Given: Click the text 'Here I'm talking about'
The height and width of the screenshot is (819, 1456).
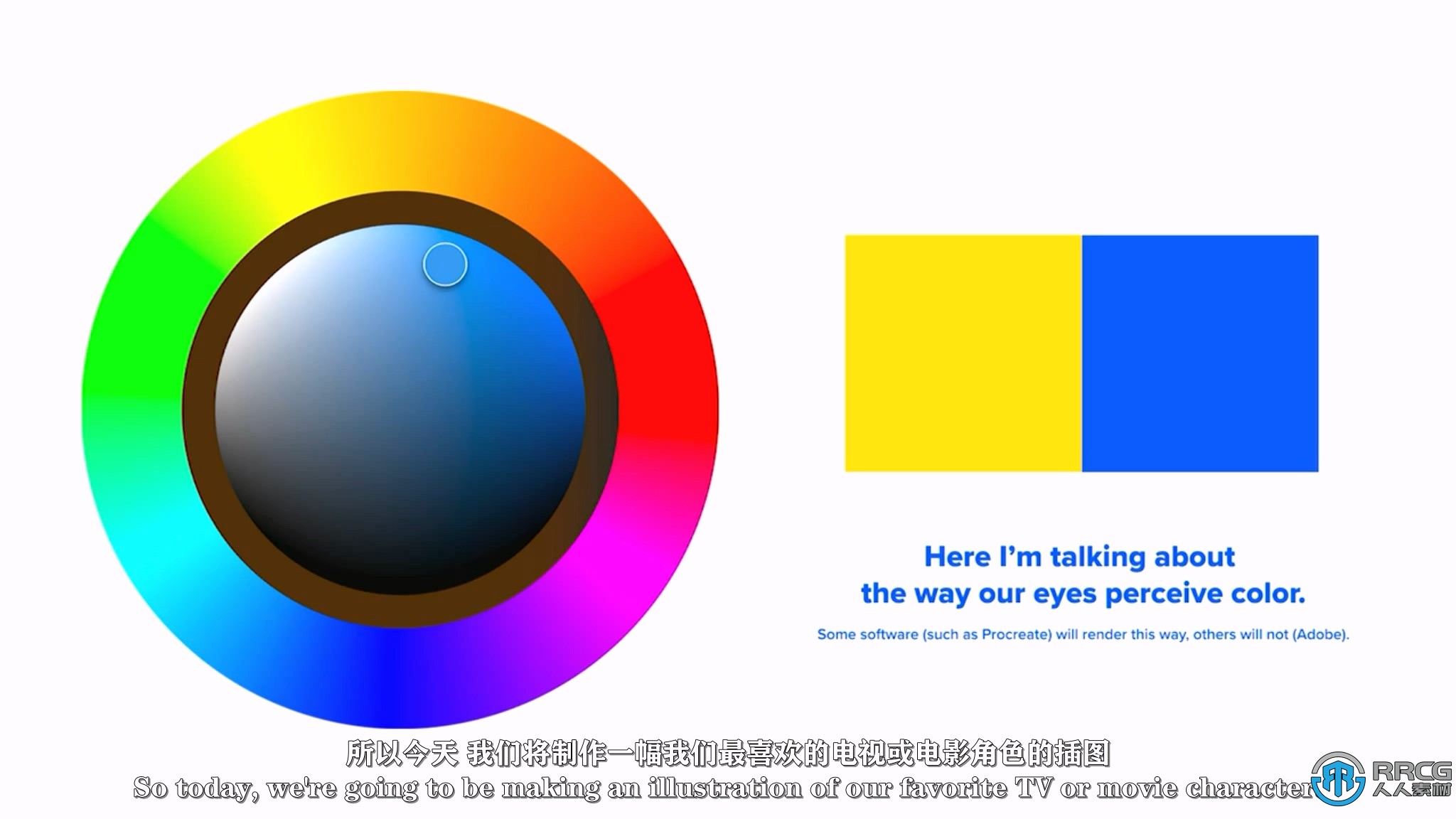Looking at the screenshot, I should click(1079, 557).
